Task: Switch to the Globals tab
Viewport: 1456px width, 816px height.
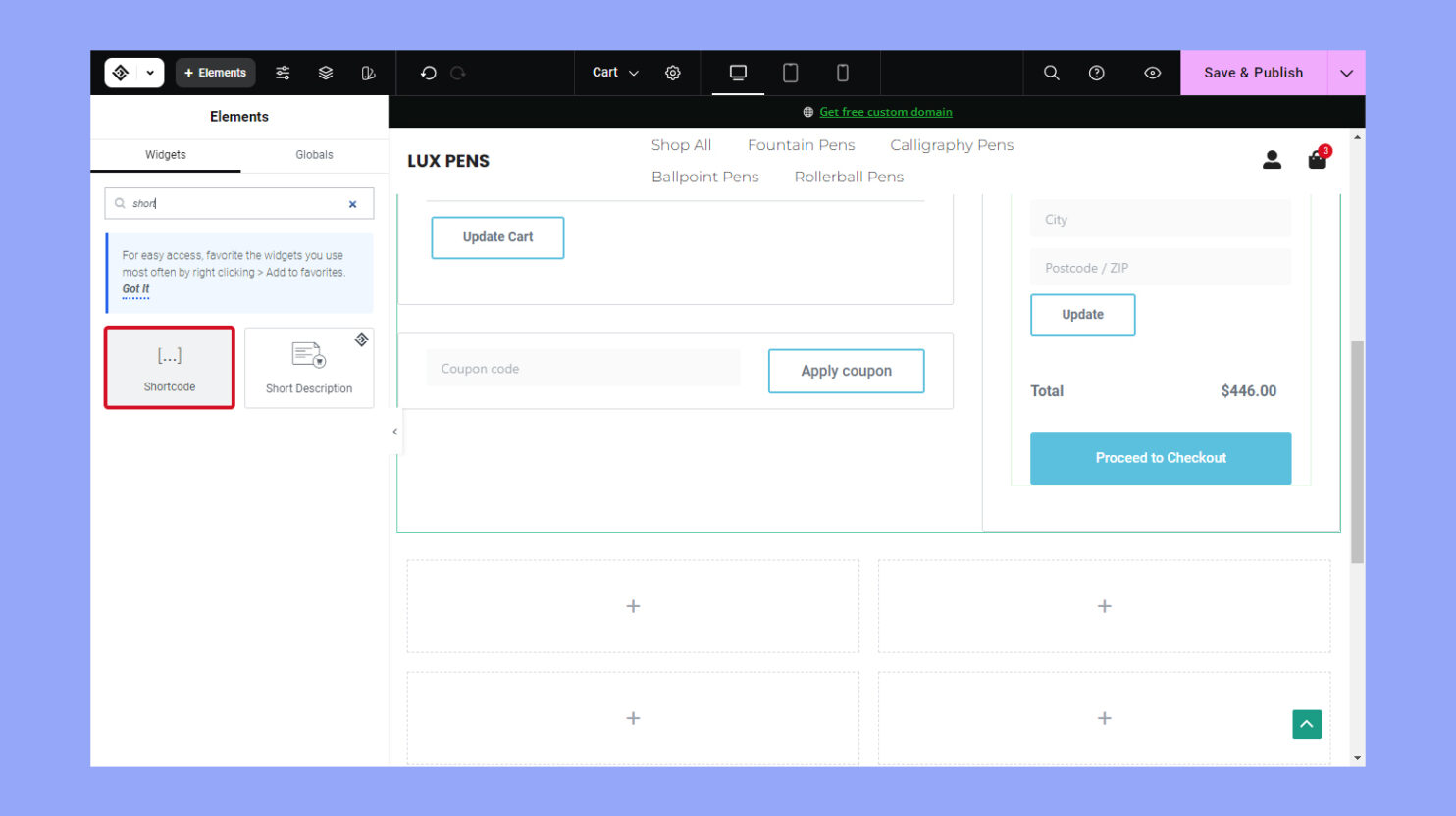Action: (314, 154)
